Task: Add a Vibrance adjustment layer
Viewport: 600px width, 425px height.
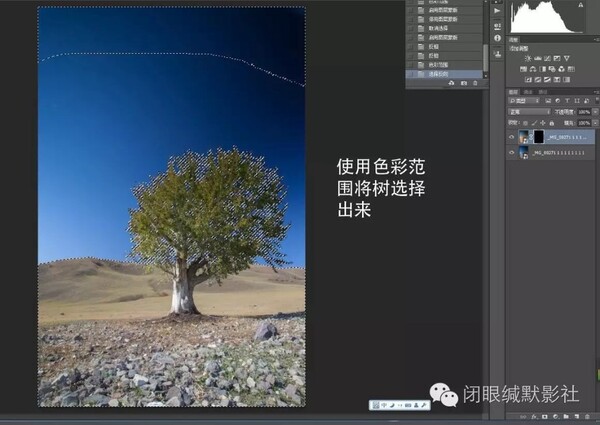Action: 567,58
